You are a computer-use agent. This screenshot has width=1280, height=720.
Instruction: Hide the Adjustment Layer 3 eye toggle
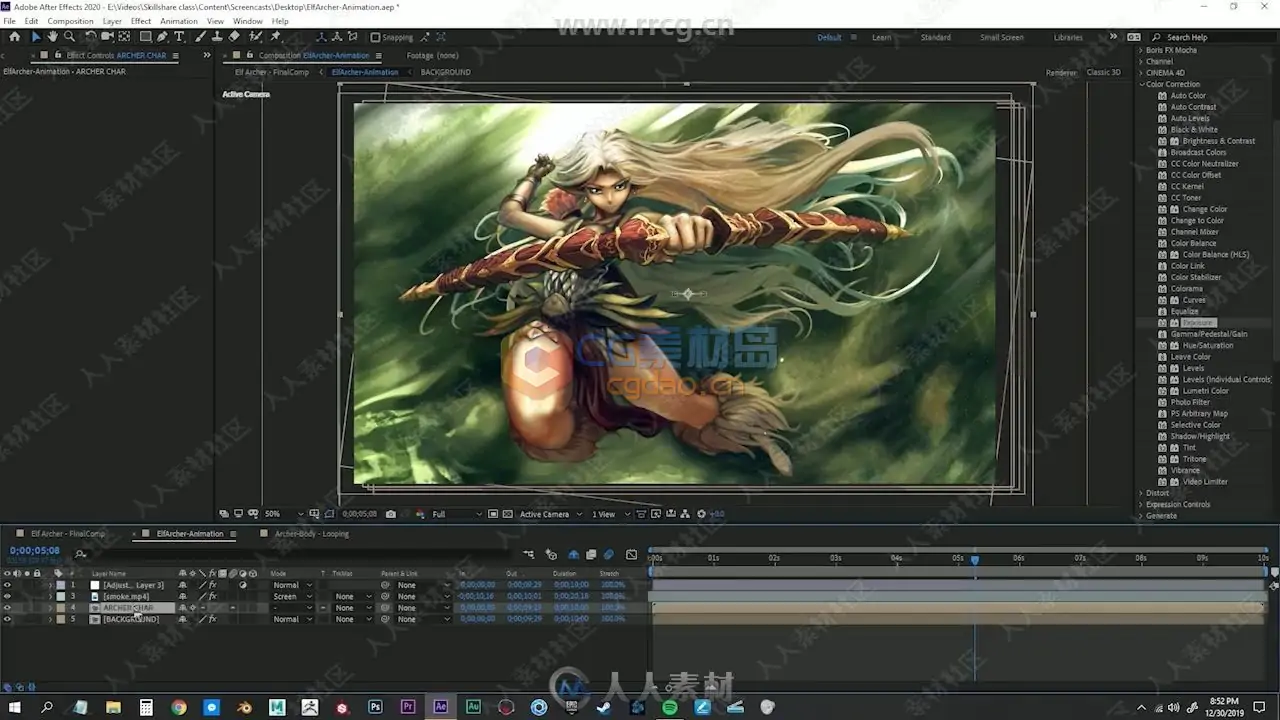7,585
